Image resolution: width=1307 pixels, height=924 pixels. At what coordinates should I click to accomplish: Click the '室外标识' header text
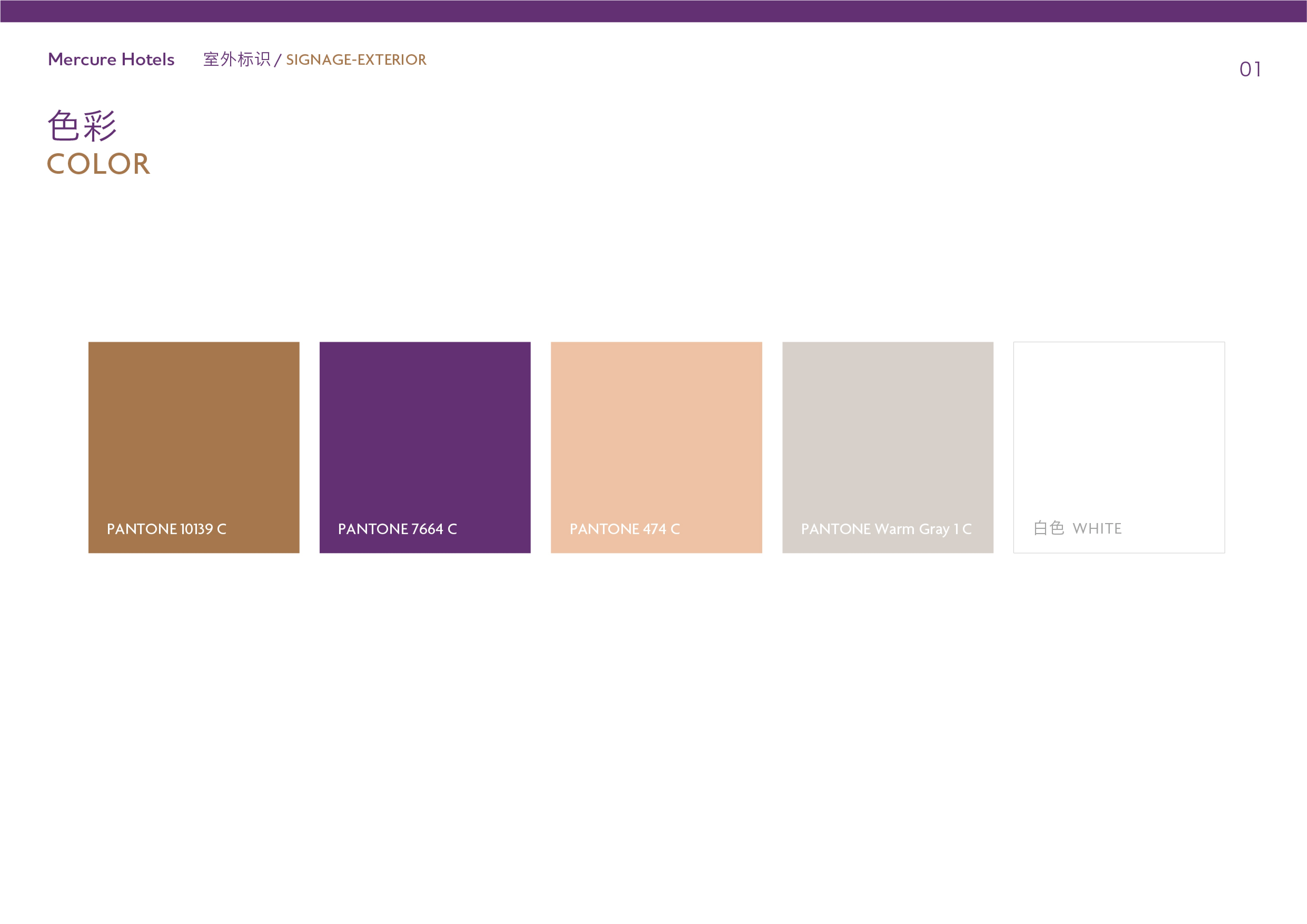[237, 59]
